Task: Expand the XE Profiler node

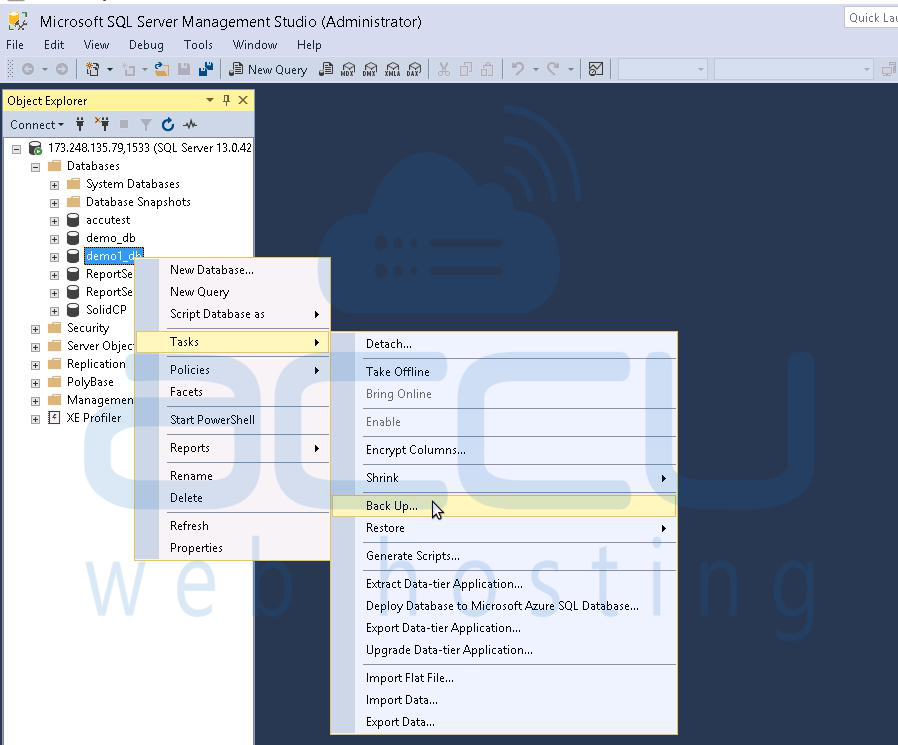Action: (36, 419)
